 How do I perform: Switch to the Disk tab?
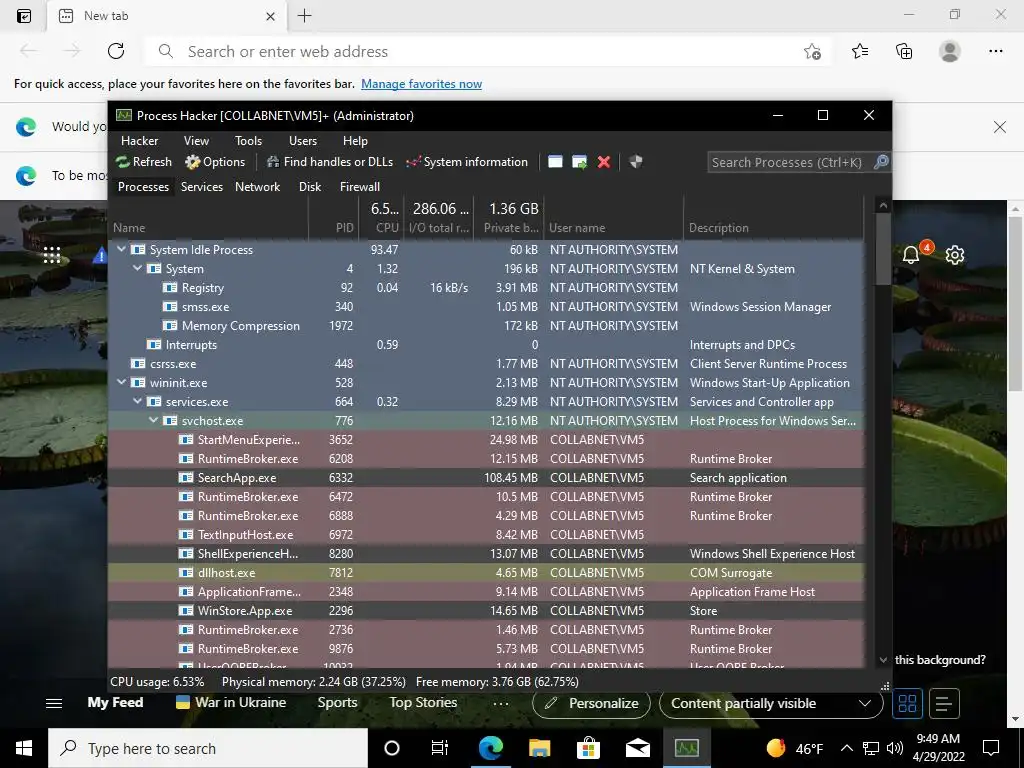310,187
